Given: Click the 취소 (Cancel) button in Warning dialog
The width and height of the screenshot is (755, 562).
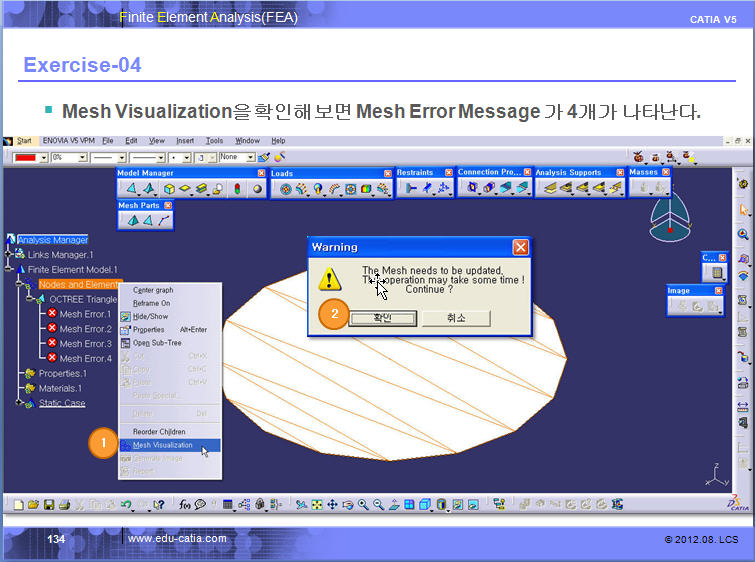Looking at the screenshot, I should click(456, 318).
